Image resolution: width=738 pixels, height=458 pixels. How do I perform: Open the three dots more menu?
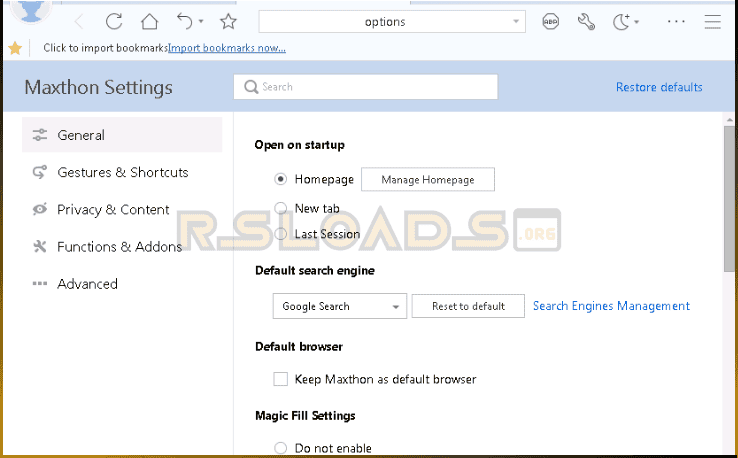tap(676, 22)
